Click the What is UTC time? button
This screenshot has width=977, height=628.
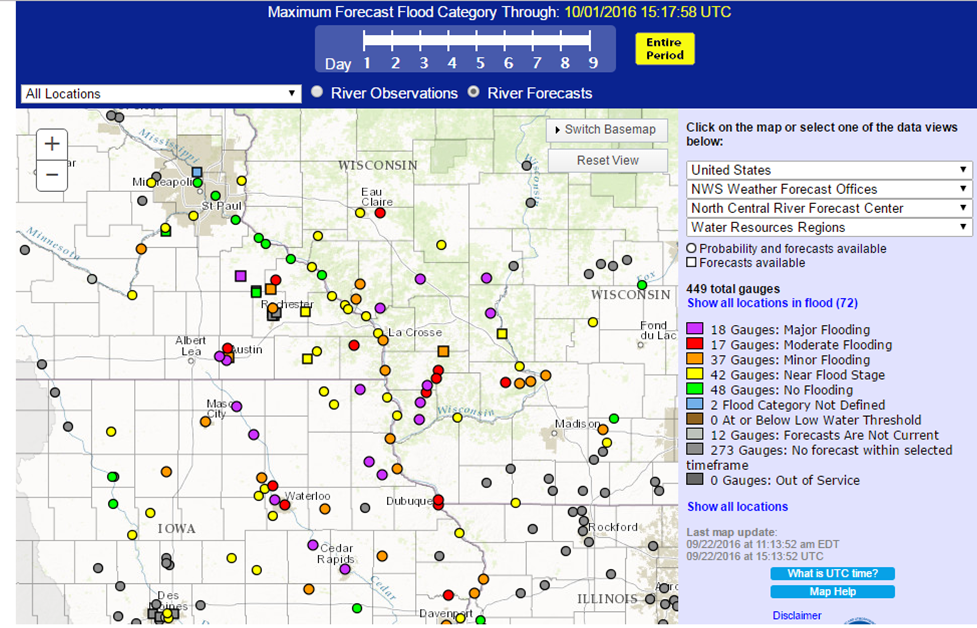pyautogui.click(x=832, y=573)
